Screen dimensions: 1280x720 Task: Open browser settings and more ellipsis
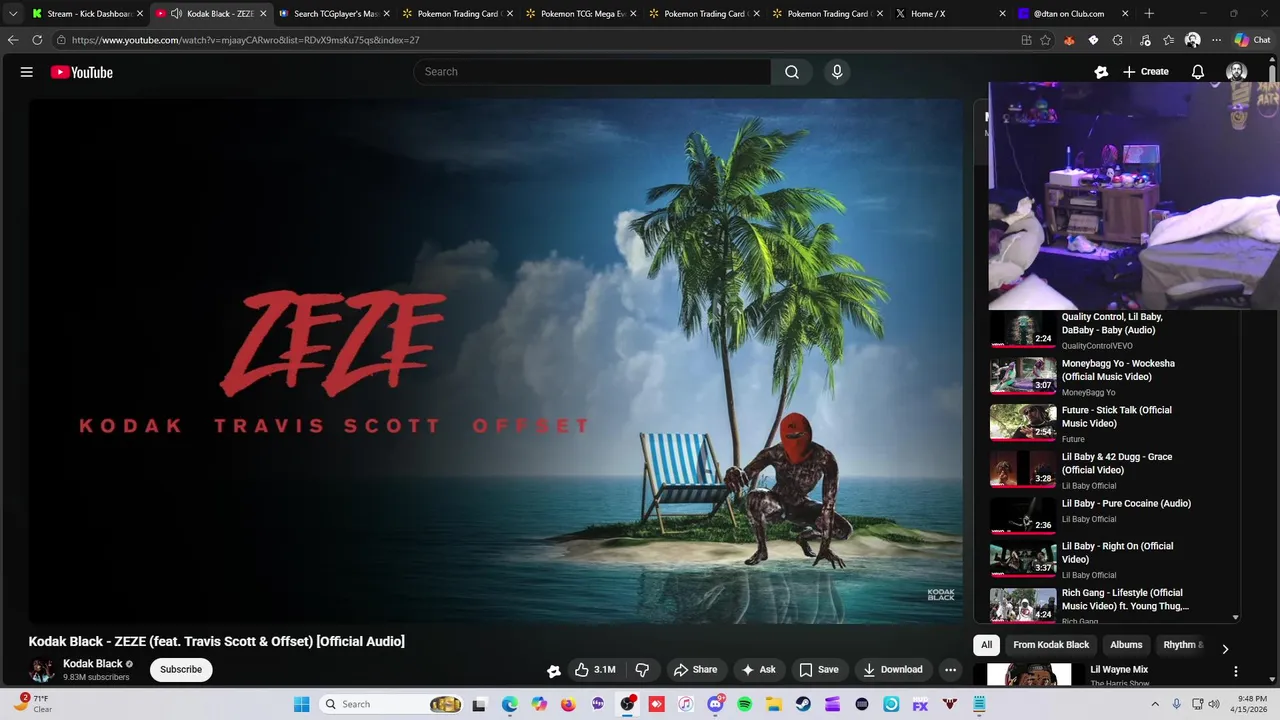tap(1216, 40)
